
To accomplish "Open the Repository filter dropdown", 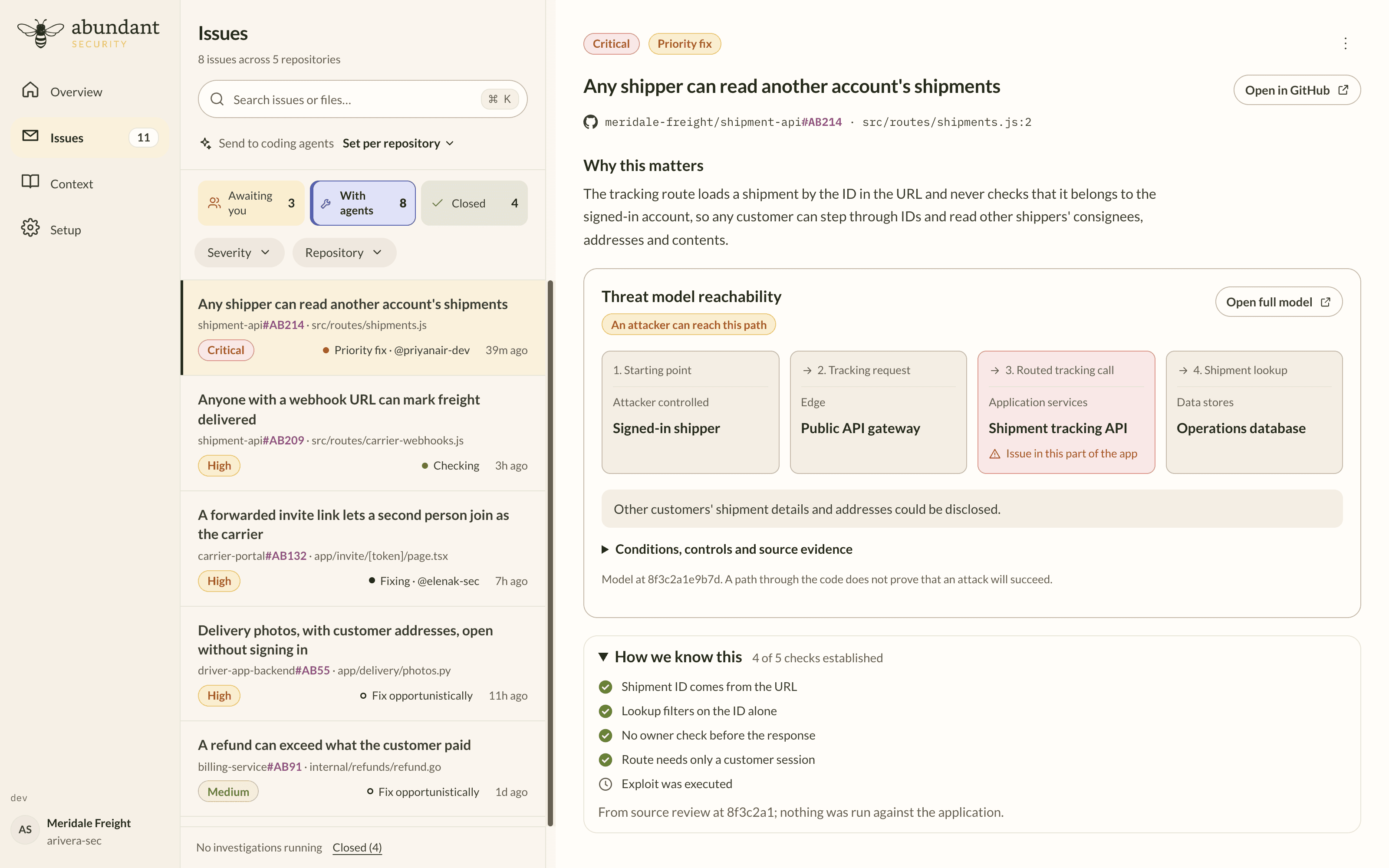I will (x=344, y=253).
